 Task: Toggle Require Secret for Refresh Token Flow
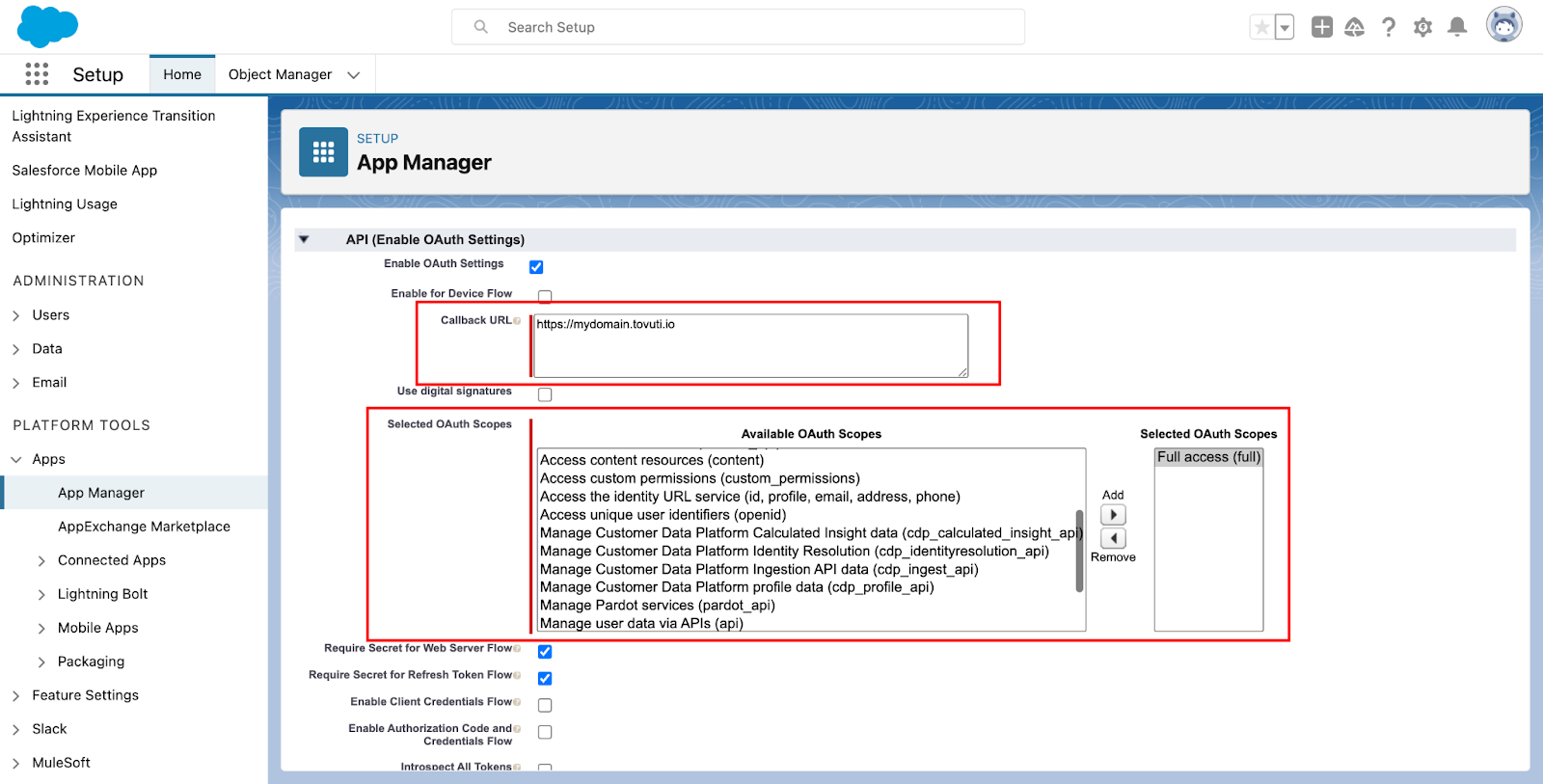coord(545,679)
